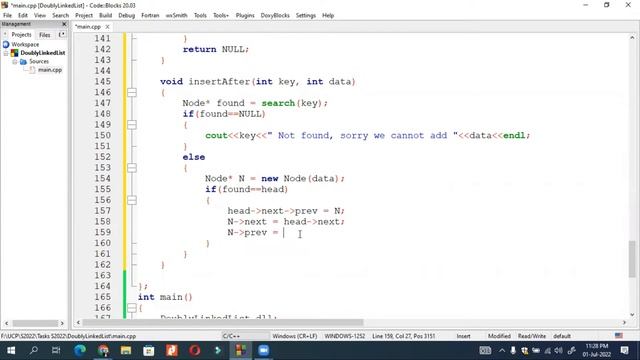Open the View menu
The height and width of the screenshot is (360, 640).
click(x=40, y=15)
